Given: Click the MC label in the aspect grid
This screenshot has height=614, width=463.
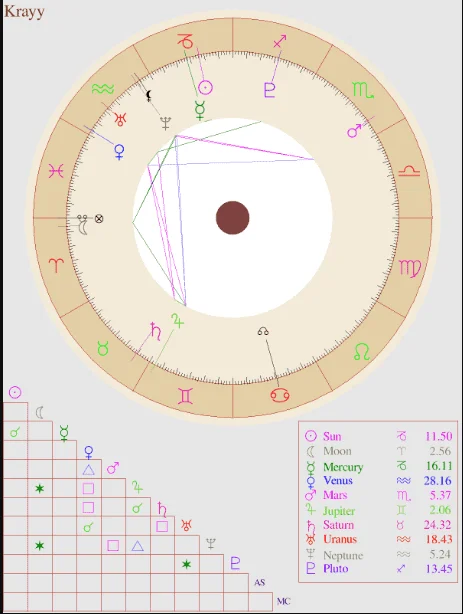Looking at the screenshot, I should (284, 601).
